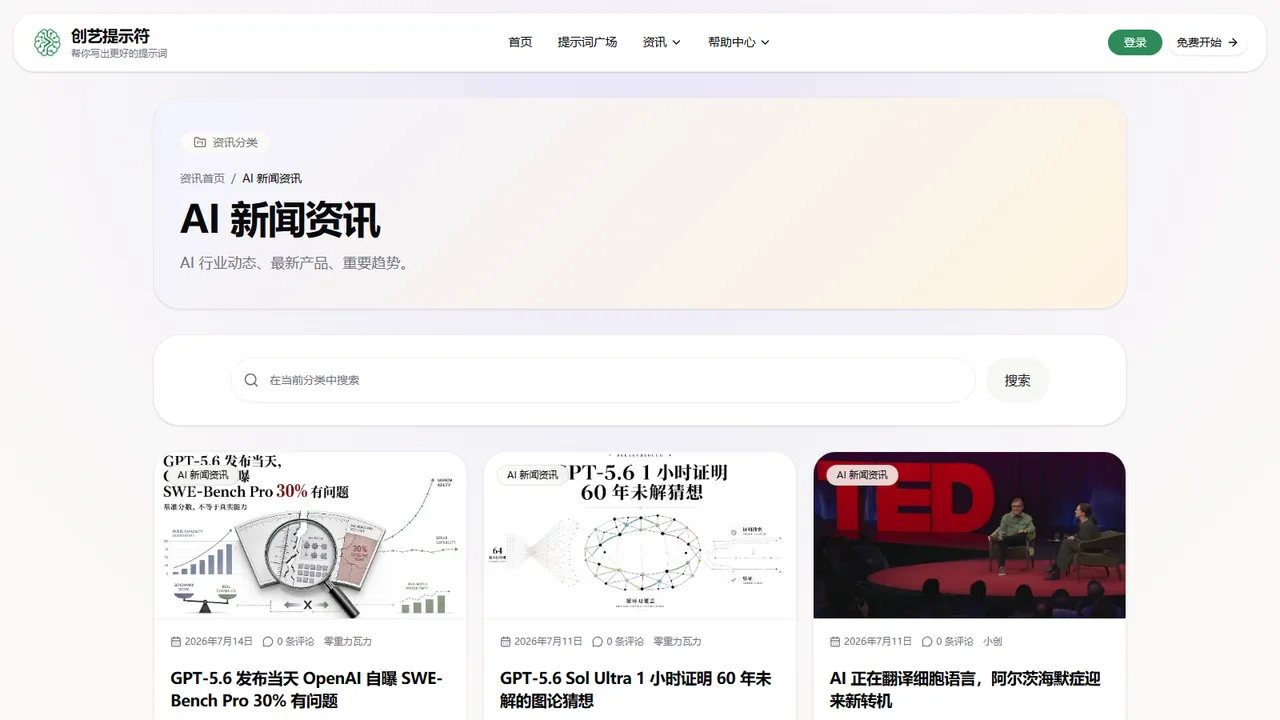
Task: Click the 帮你写出更好的提示词 tagline
Action: pos(119,53)
